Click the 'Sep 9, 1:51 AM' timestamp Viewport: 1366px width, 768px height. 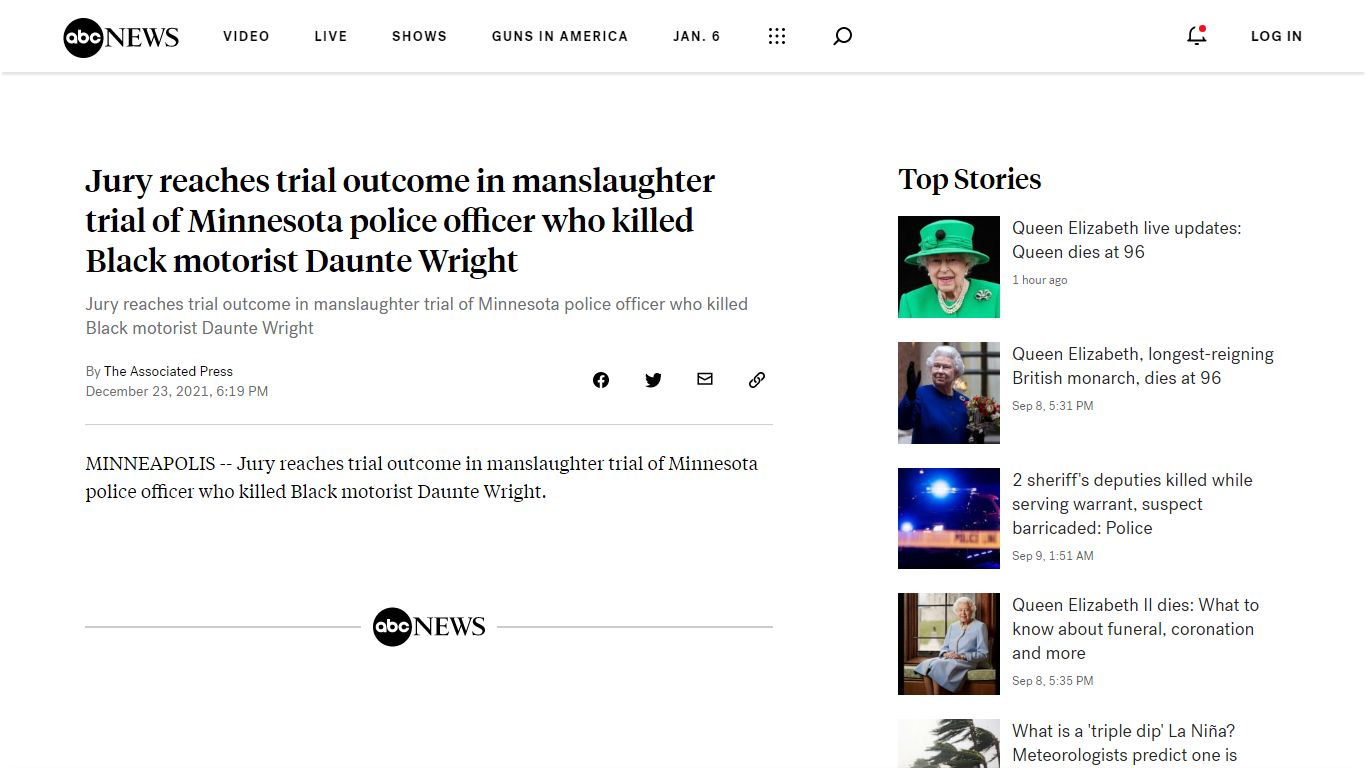(x=1053, y=556)
